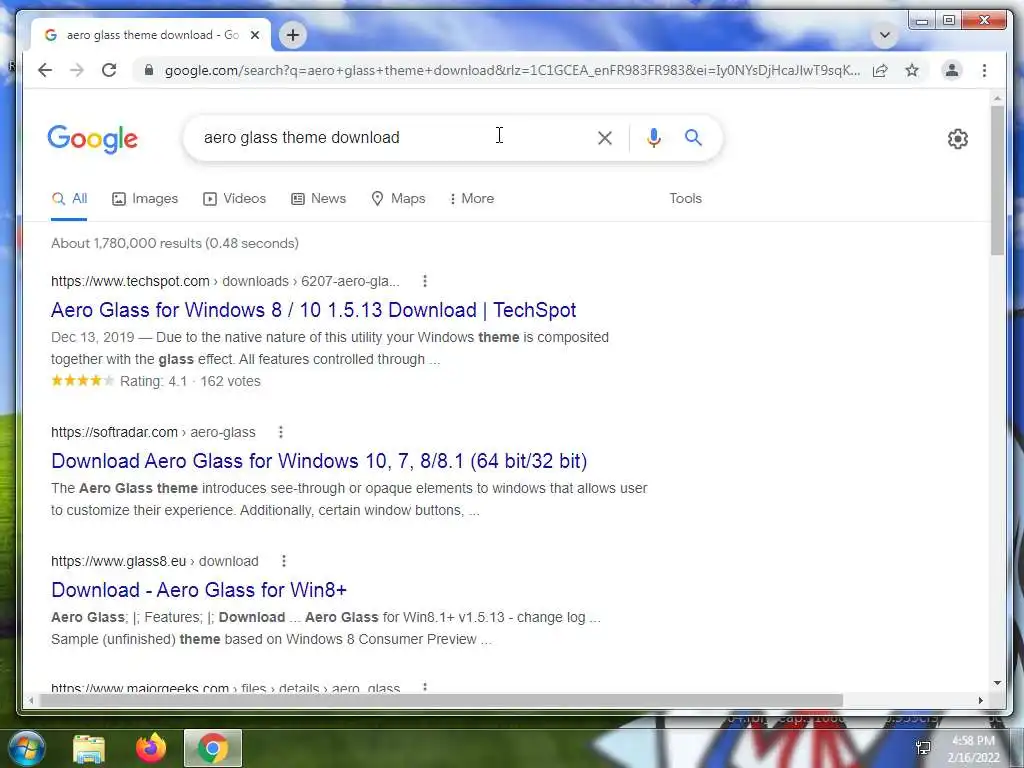Click the star rating of TechSpot result

(82, 381)
